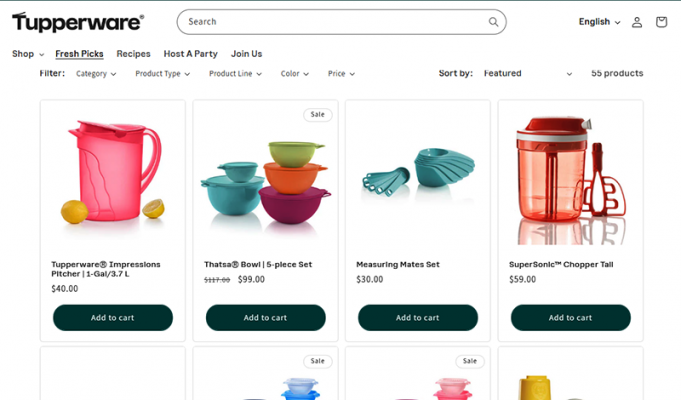Add Thatsa Bowl 5-piece Set to cart
681x400 pixels.
pyautogui.click(x=265, y=318)
